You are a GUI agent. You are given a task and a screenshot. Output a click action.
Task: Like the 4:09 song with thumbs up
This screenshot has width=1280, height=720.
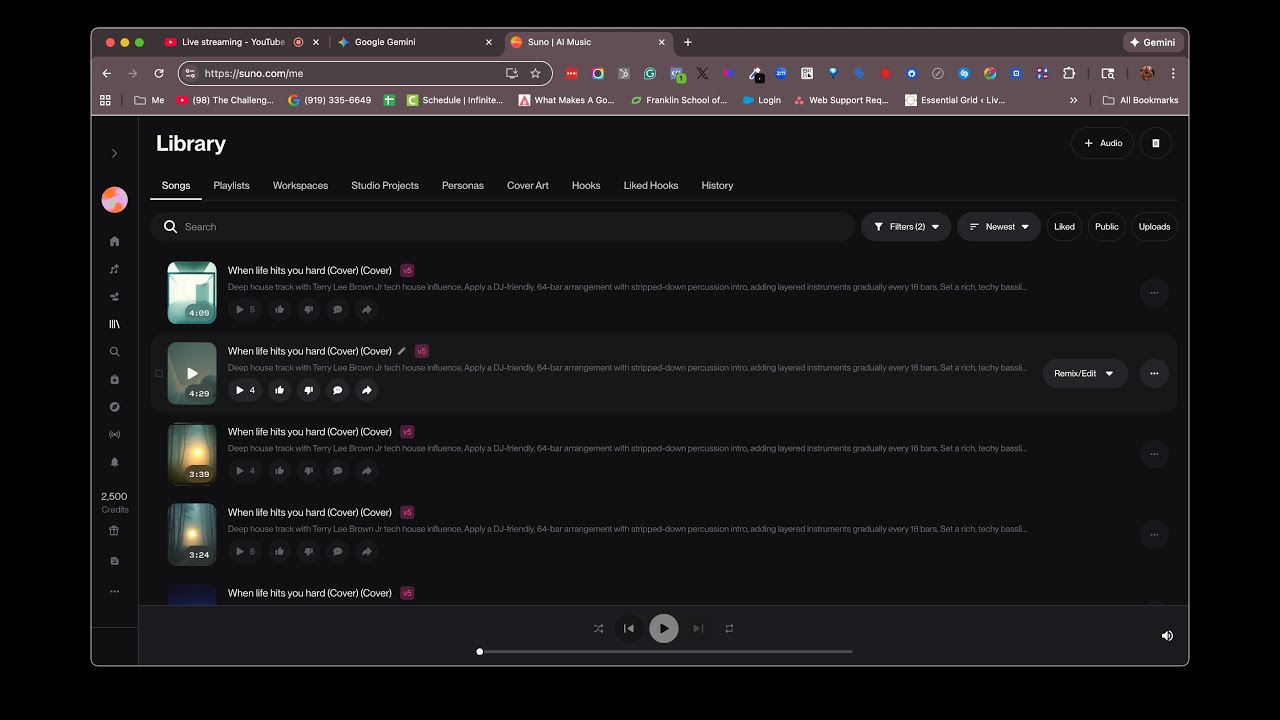[280, 309]
